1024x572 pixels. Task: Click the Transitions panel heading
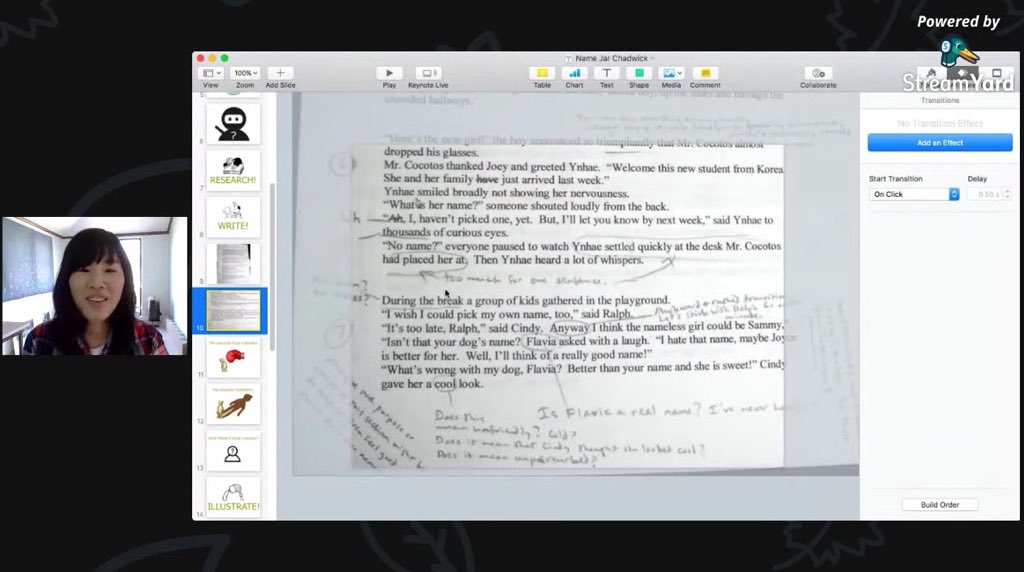point(940,101)
